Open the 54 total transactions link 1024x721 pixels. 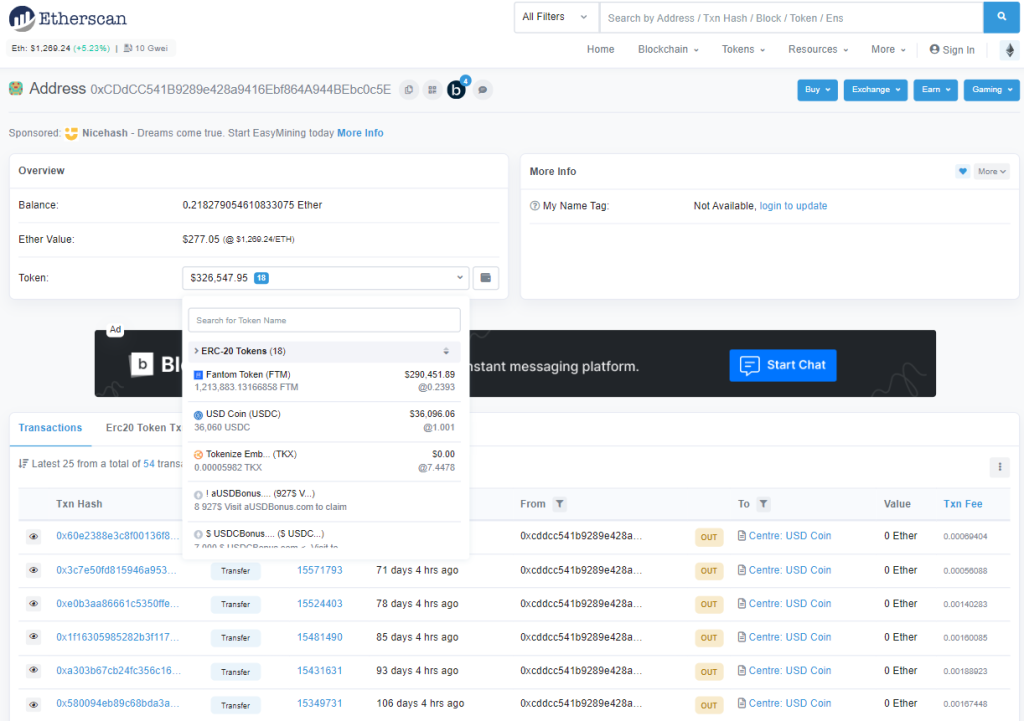[149, 464]
